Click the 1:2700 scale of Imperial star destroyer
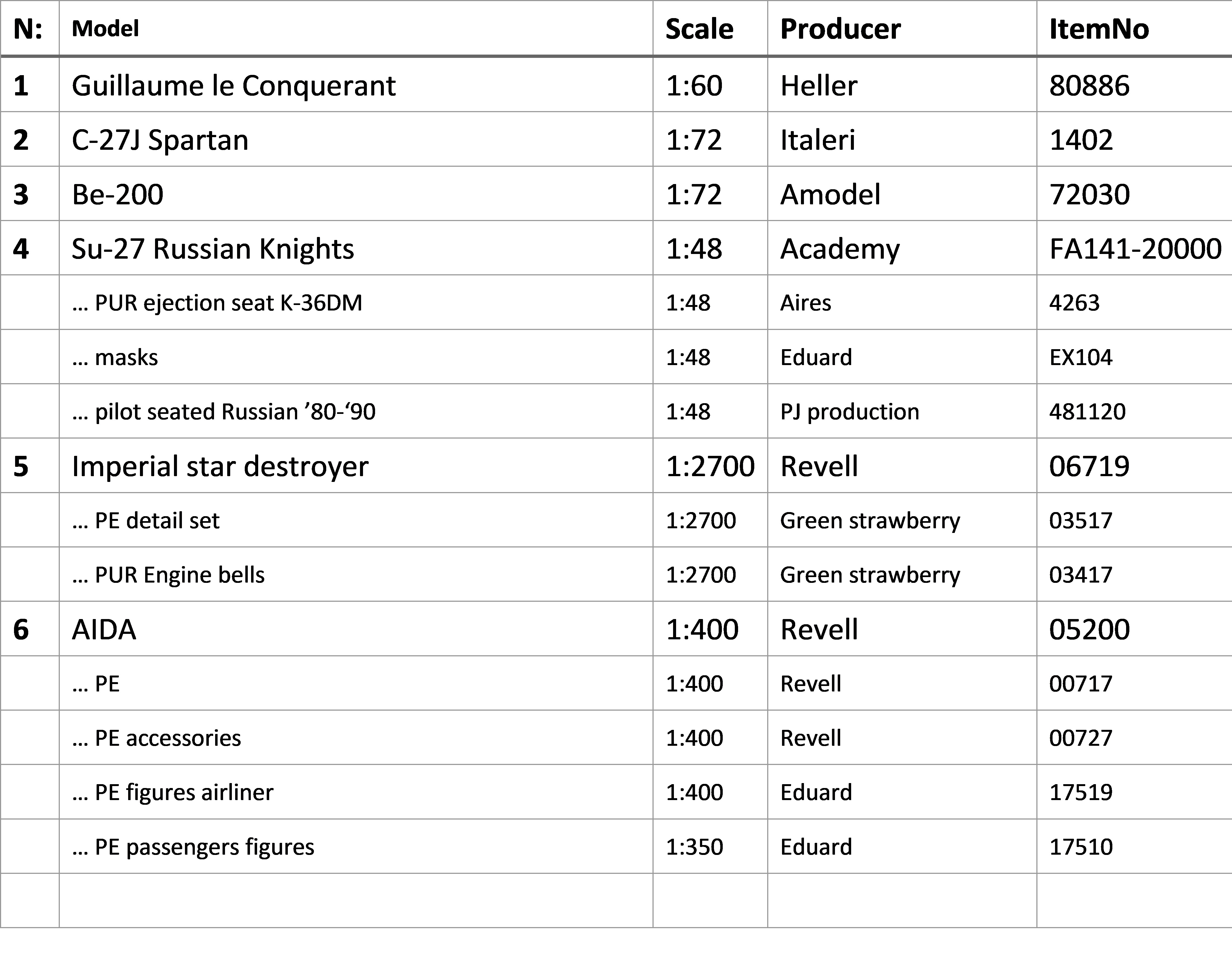 (710, 465)
